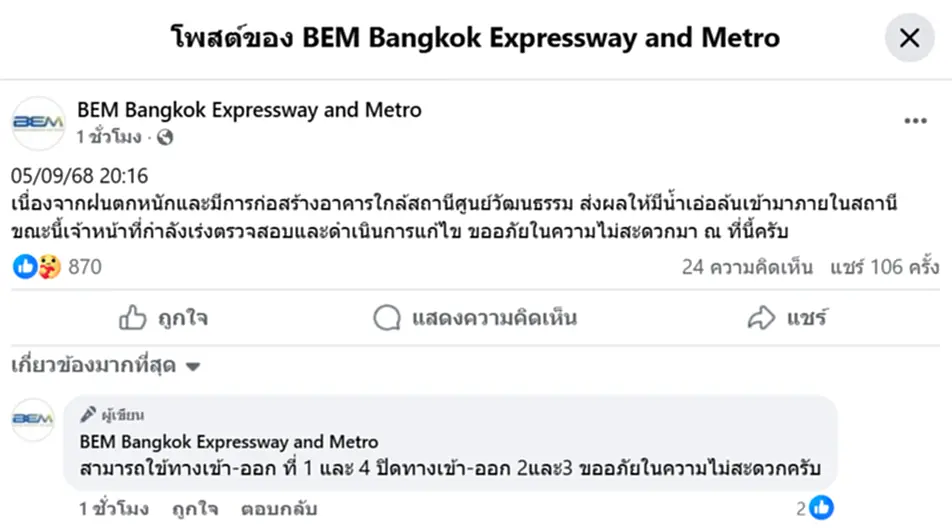Click the แสดงความคิดเห็น comment button
This screenshot has width=952, height=531.
(475, 317)
